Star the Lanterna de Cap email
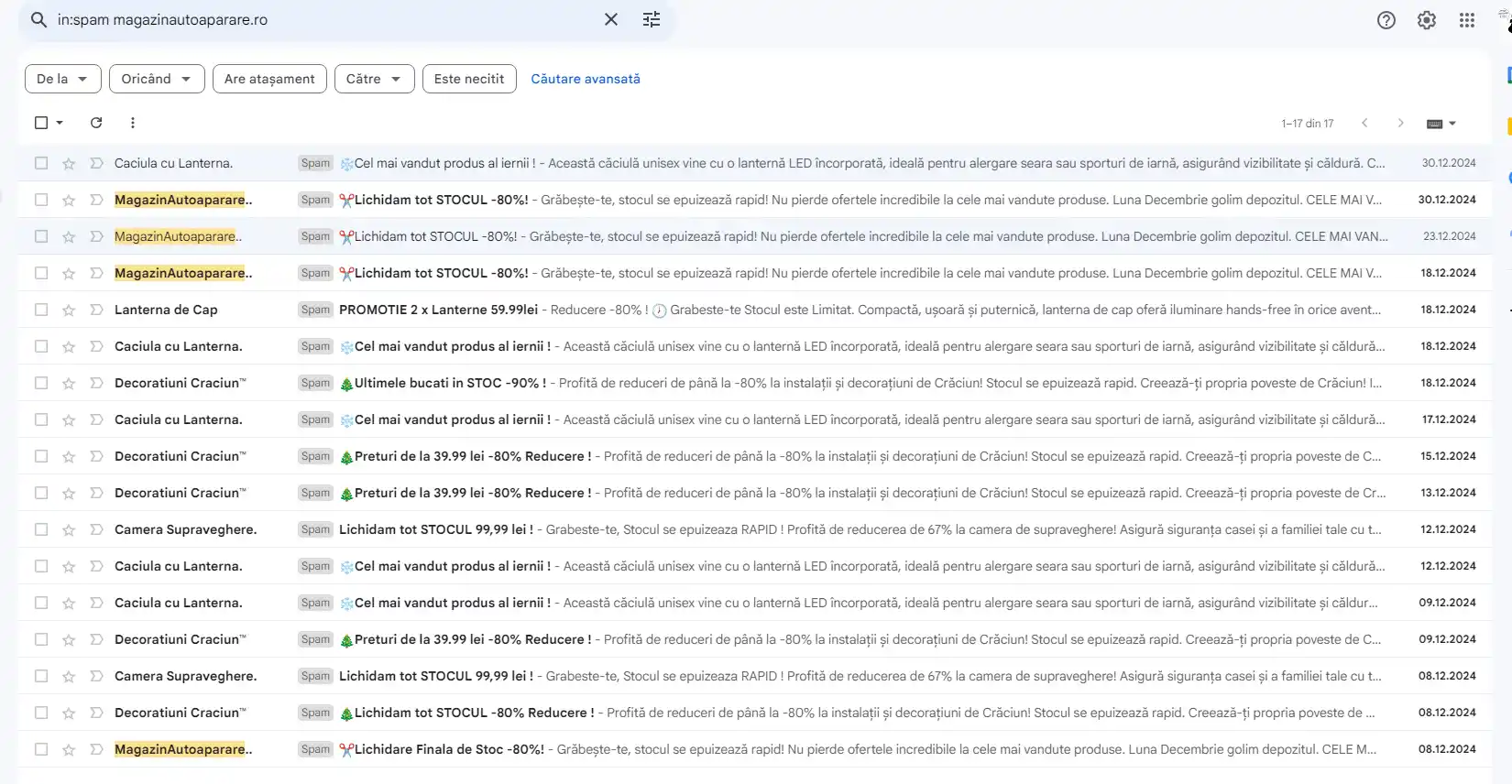This screenshot has height=784, width=1512. 69,310
